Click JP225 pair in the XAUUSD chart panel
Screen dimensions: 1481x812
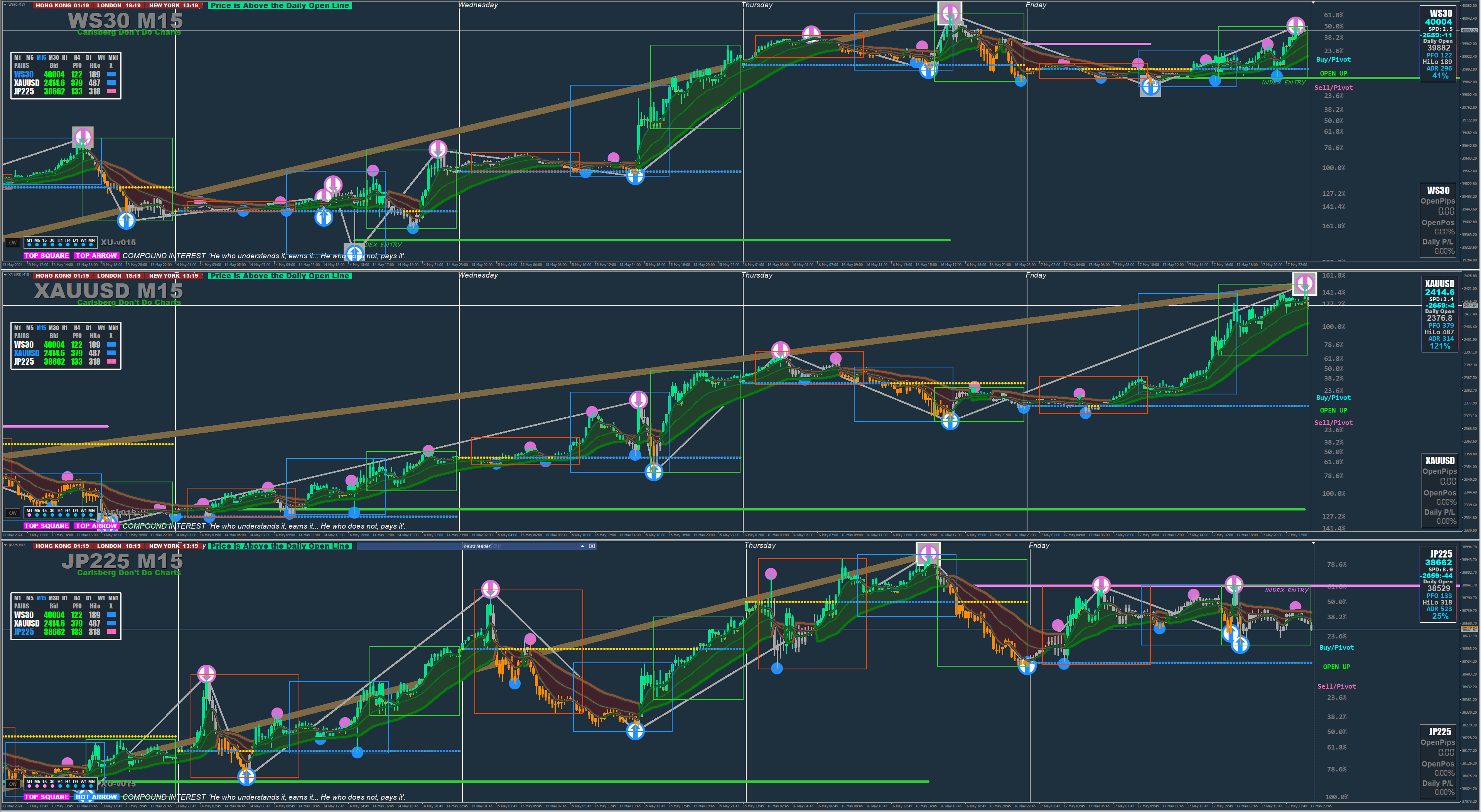pos(24,361)
